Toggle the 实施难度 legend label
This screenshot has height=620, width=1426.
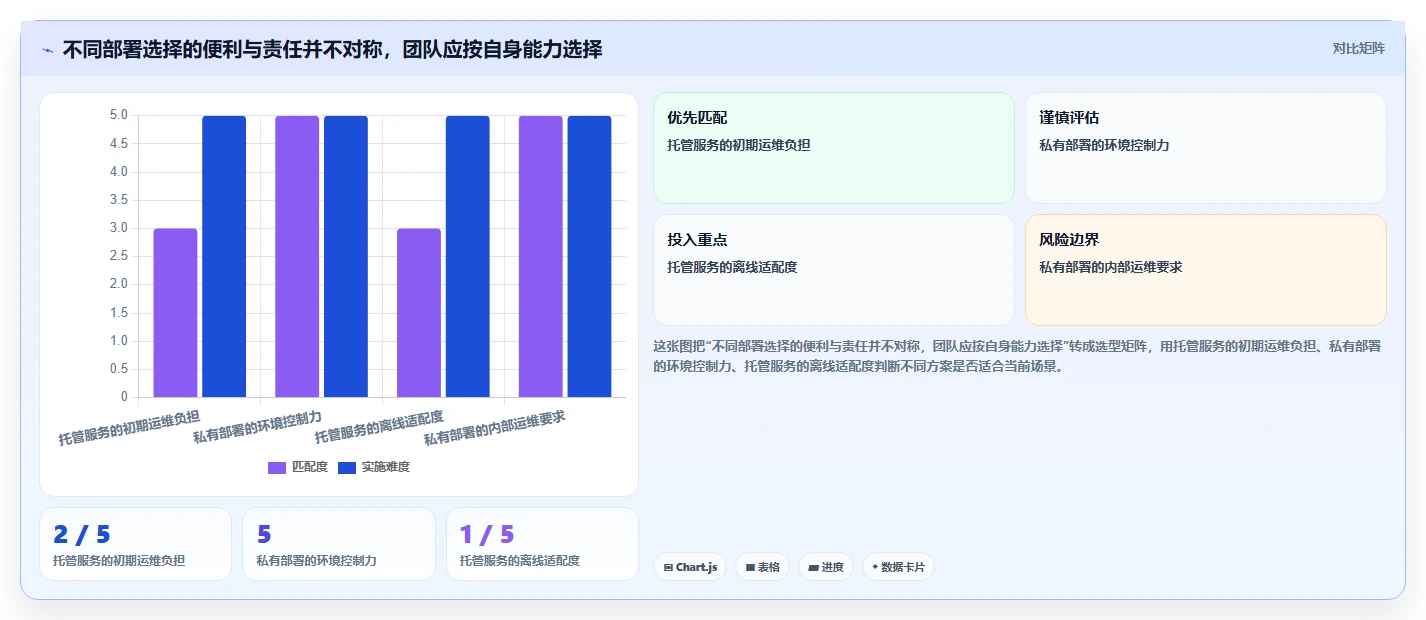tap(386, 467)
